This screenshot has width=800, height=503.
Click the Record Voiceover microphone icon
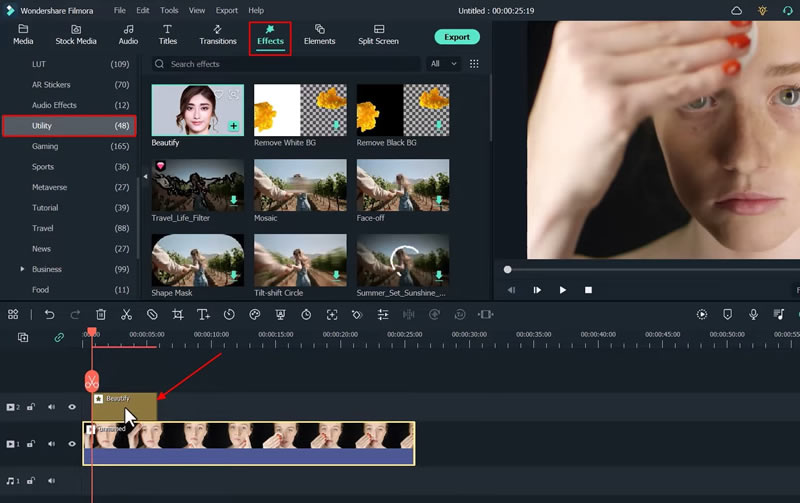tap(753, 315)
